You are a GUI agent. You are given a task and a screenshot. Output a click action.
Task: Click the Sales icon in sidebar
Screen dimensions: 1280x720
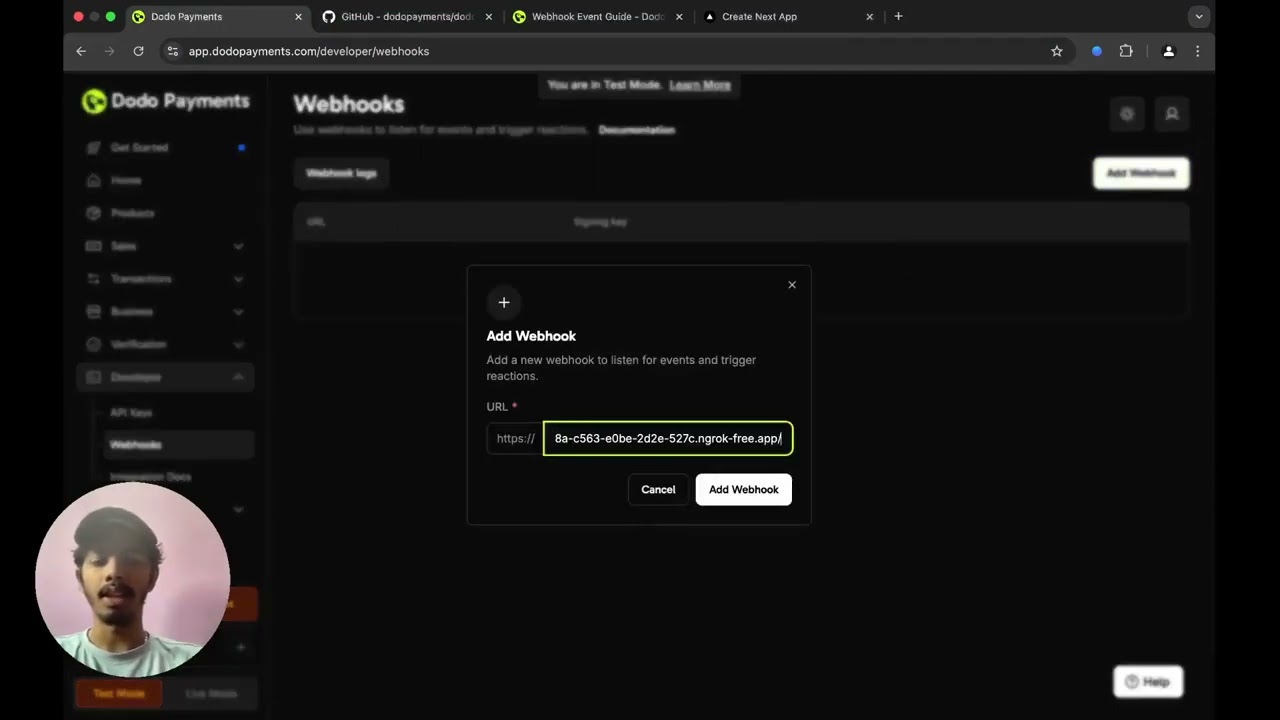pos(93,246)
